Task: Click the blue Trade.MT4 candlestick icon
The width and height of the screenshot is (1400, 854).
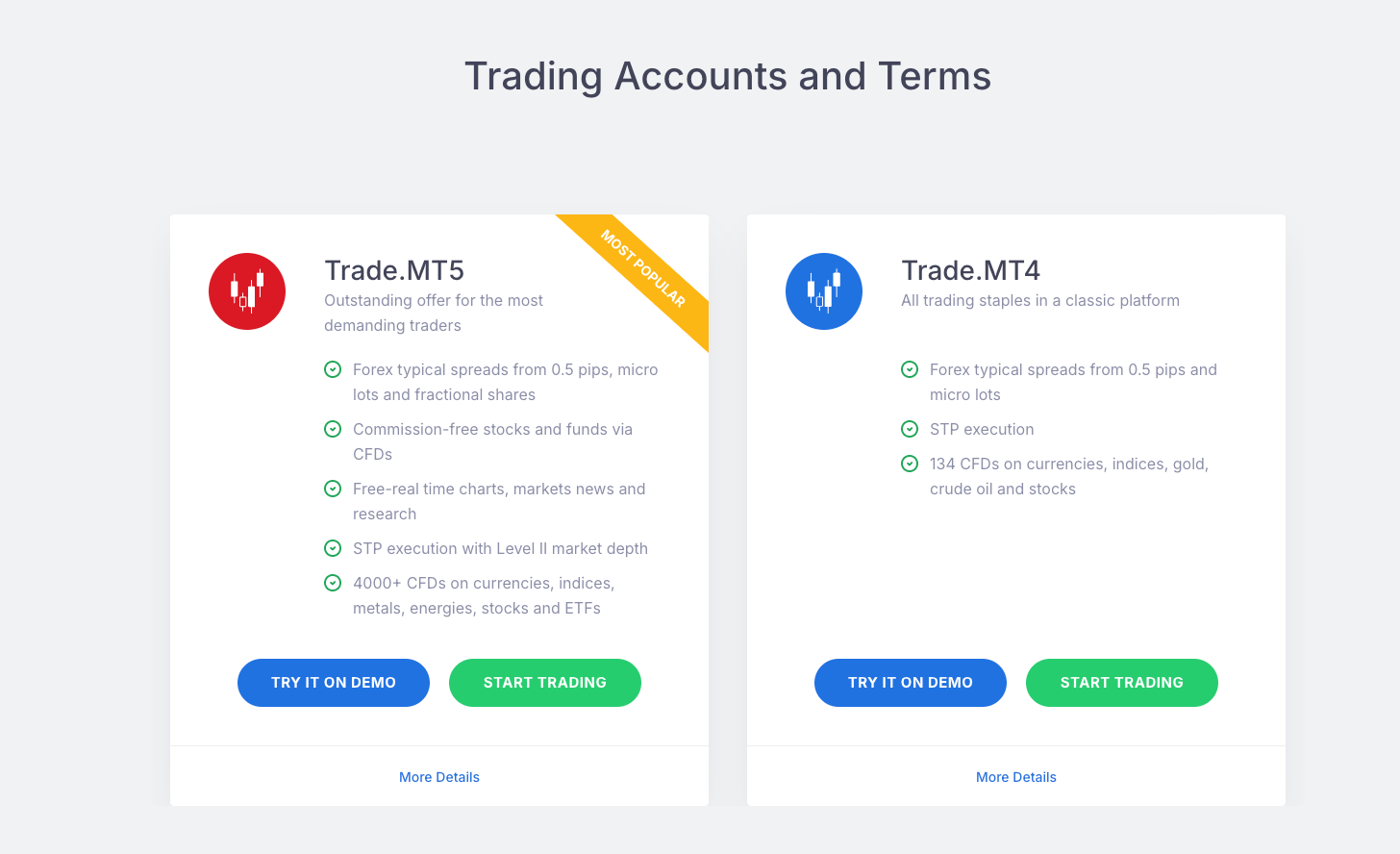Action: pos(824,291)
